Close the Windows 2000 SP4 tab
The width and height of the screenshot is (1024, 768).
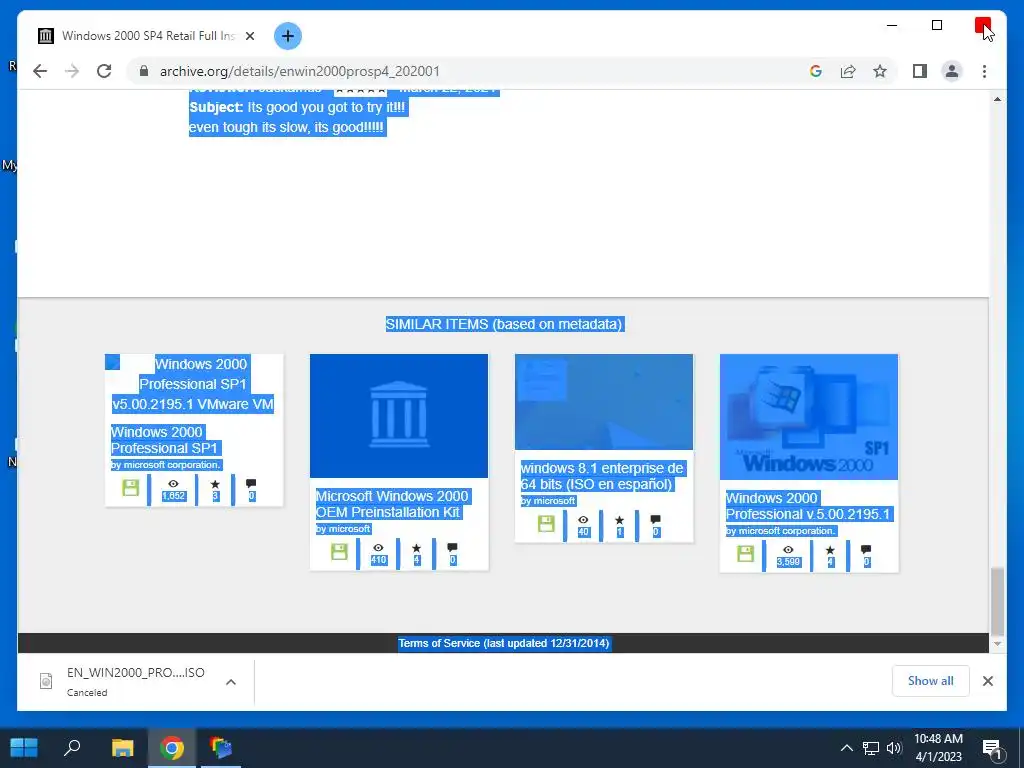(249, 36)
